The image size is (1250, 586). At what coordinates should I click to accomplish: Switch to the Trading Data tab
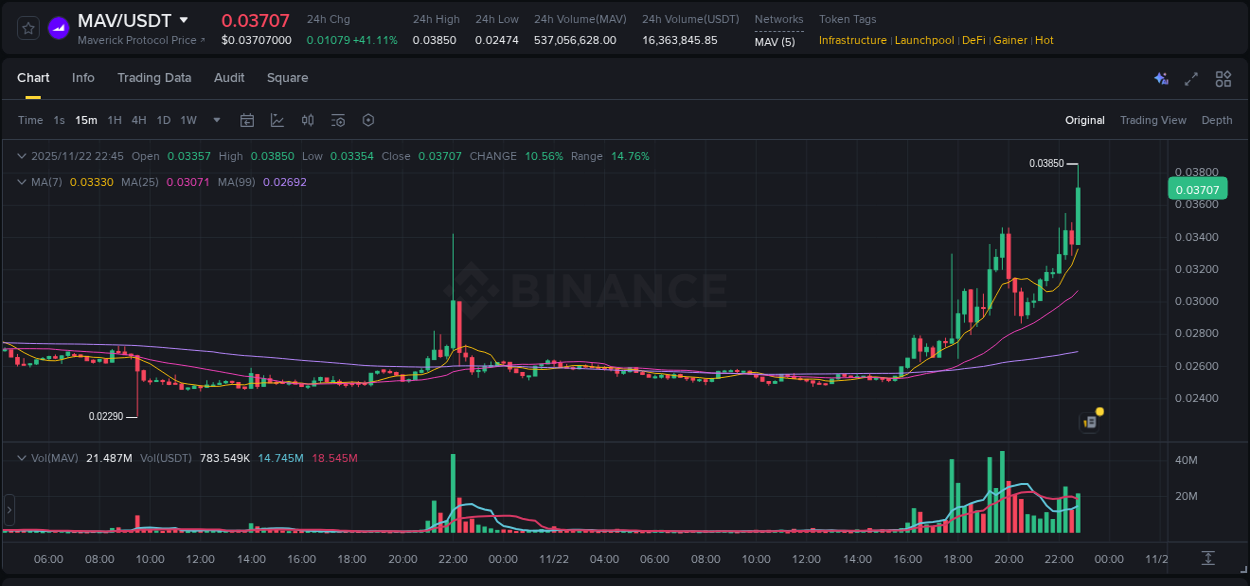[x=154, y=78]
